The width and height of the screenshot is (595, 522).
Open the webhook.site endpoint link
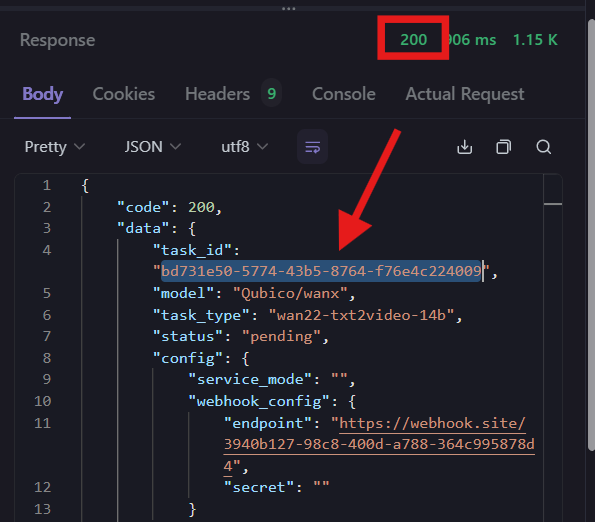coord(379,444)
